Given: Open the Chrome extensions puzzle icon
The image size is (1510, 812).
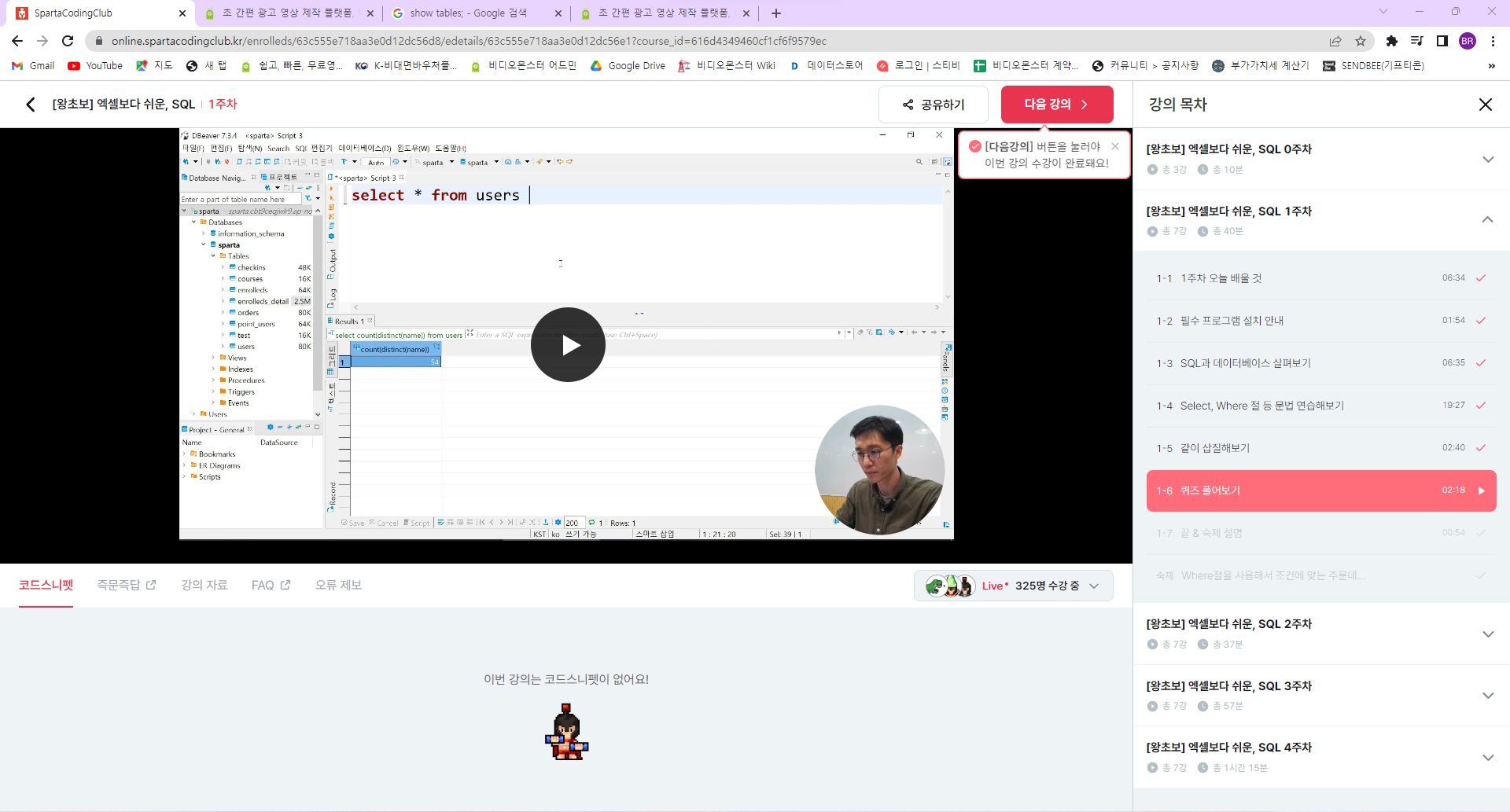Looking at the screenshot, I should 1392,41.
